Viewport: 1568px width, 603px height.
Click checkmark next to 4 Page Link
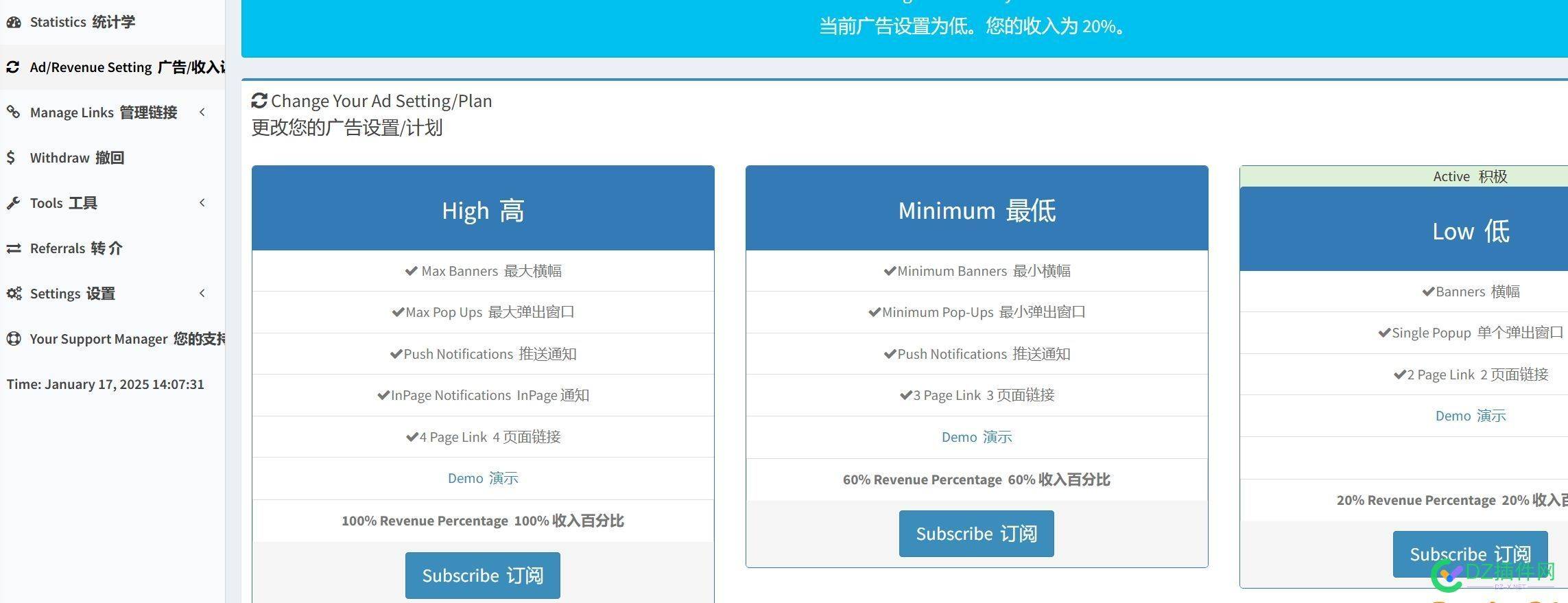pyautogui.click(x=412, y=437)
